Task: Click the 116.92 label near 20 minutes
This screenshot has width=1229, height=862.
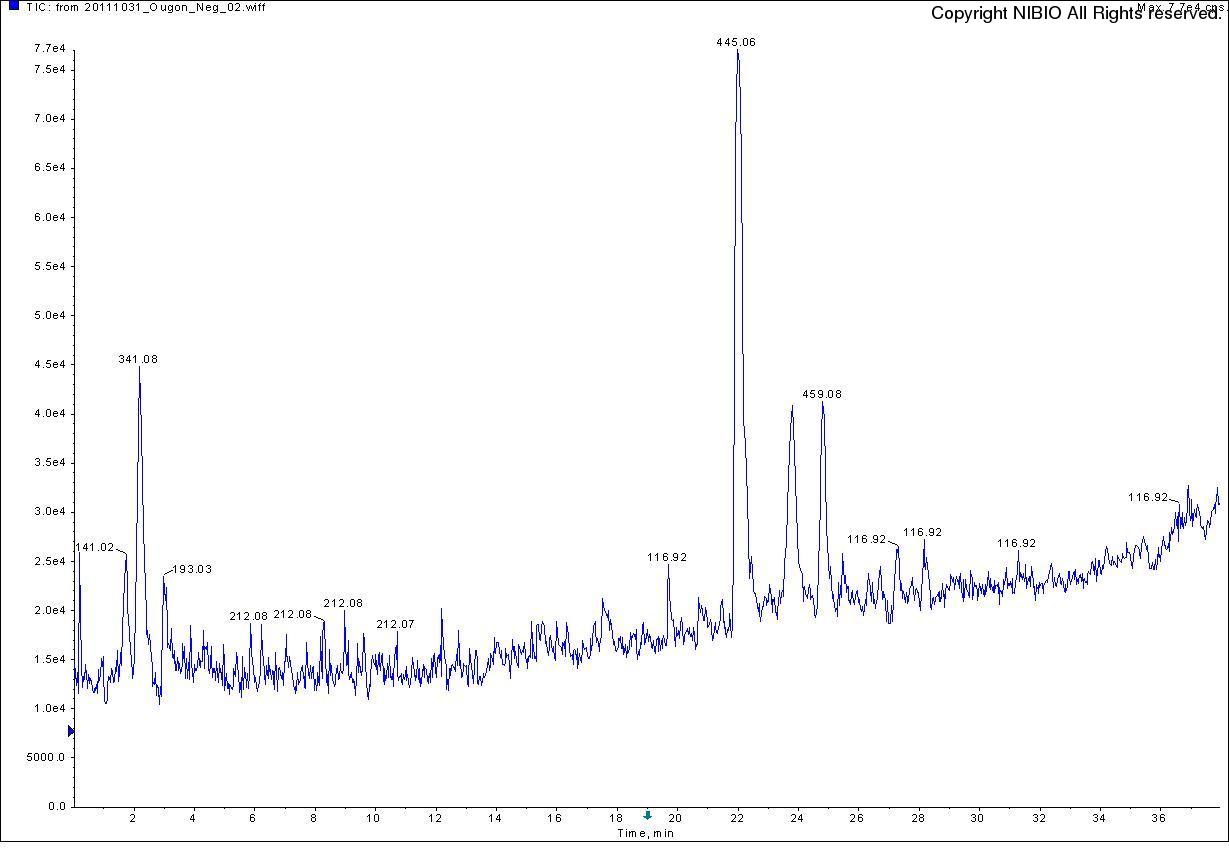Action: tap(667, 557)
